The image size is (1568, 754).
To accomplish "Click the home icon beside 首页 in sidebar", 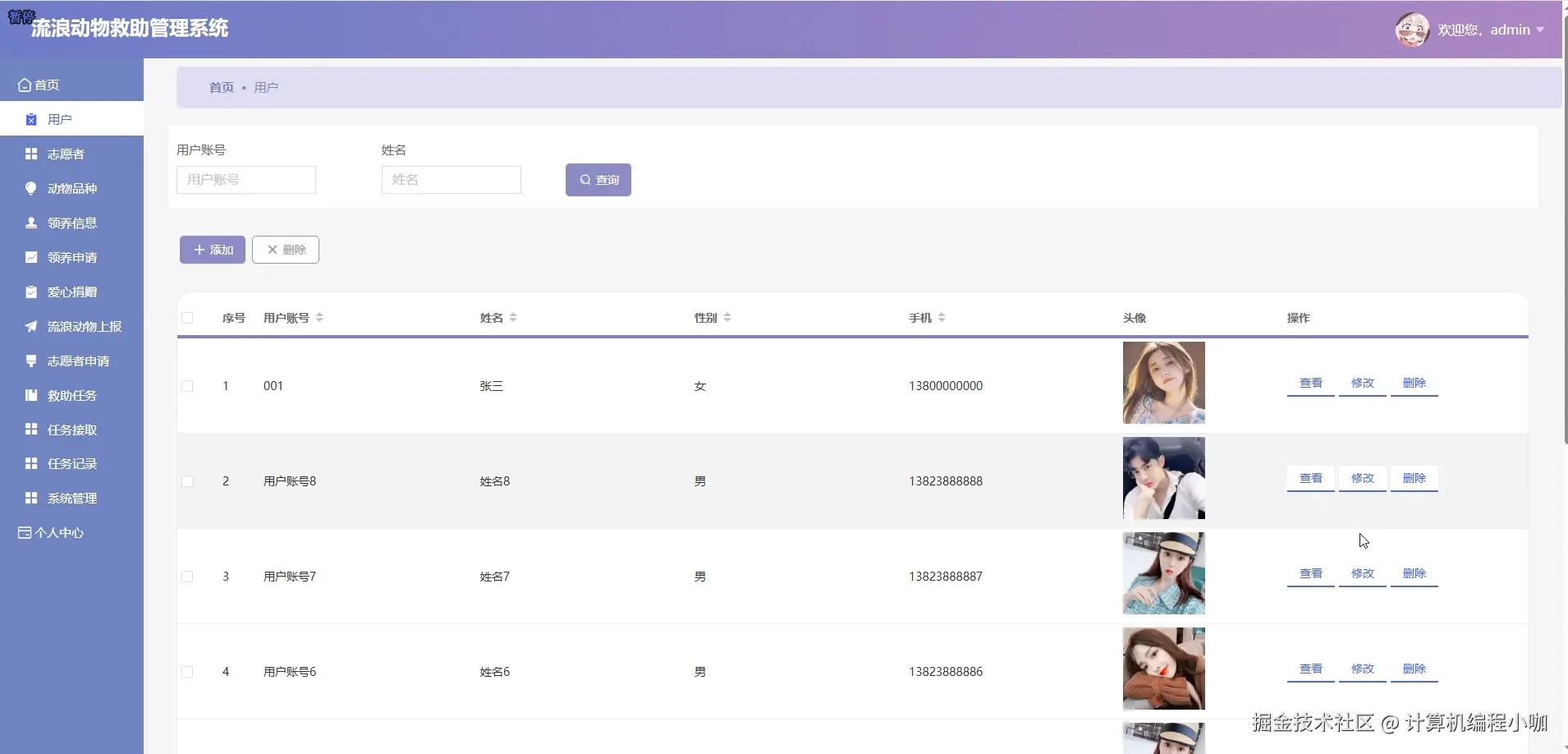I will pyautogui.click(x=25, y=85).
